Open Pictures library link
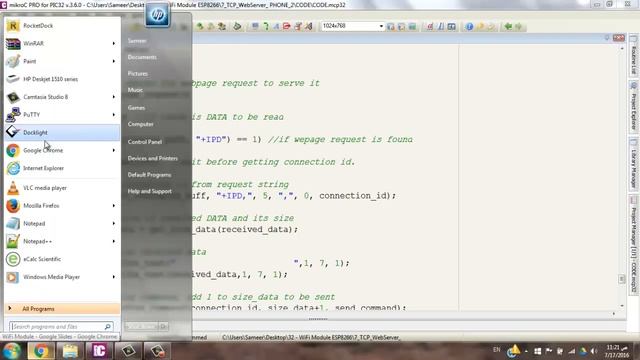This screenshot has height=360, width=640. point(138,73)
